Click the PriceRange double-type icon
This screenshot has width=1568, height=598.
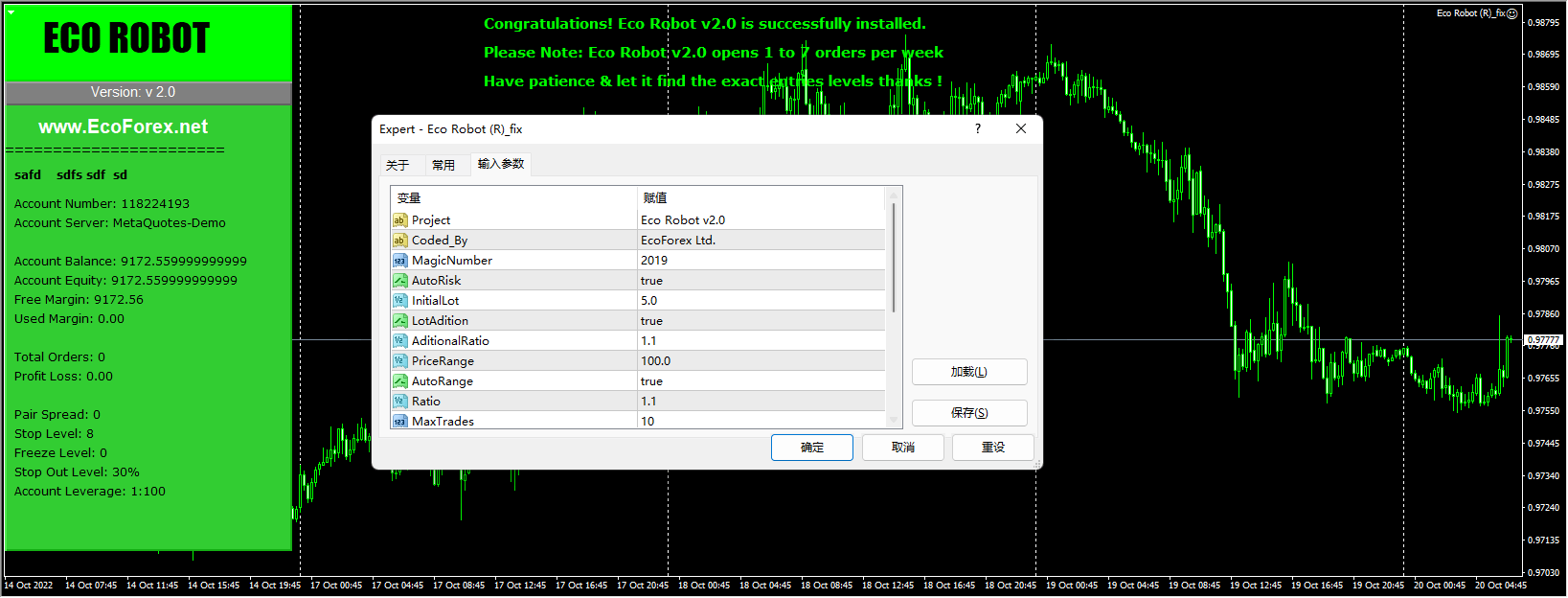(400, 361)
